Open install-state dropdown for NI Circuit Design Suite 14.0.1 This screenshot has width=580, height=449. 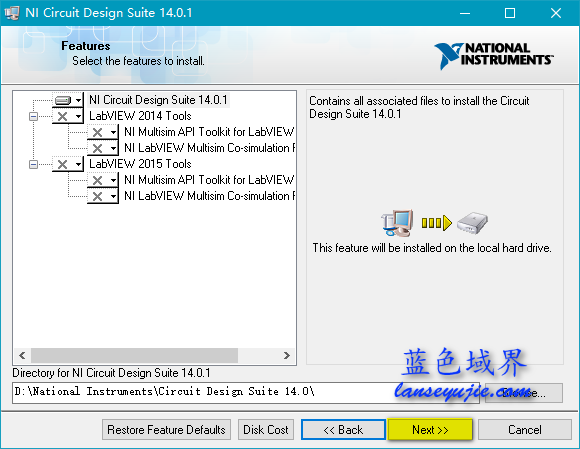[x=68, y=100]
